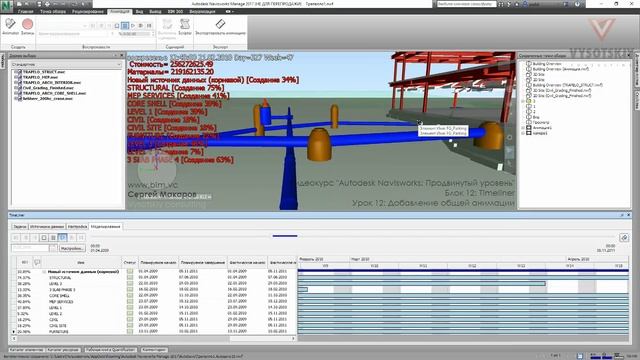640x360 pixels.
Task: Open the calendar dropdown beside date field
Action: 54,248
